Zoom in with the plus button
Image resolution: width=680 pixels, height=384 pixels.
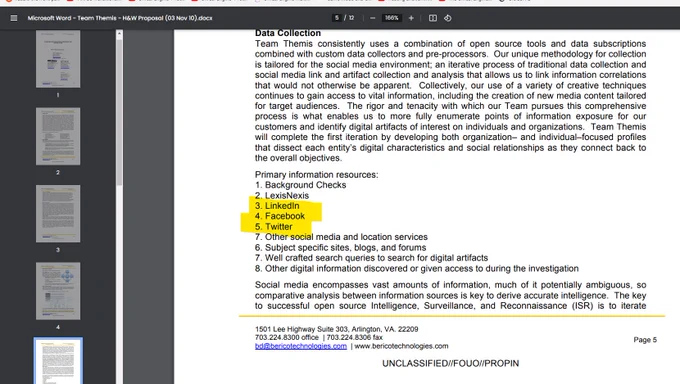pyautogui.click(x=411, y=18)
